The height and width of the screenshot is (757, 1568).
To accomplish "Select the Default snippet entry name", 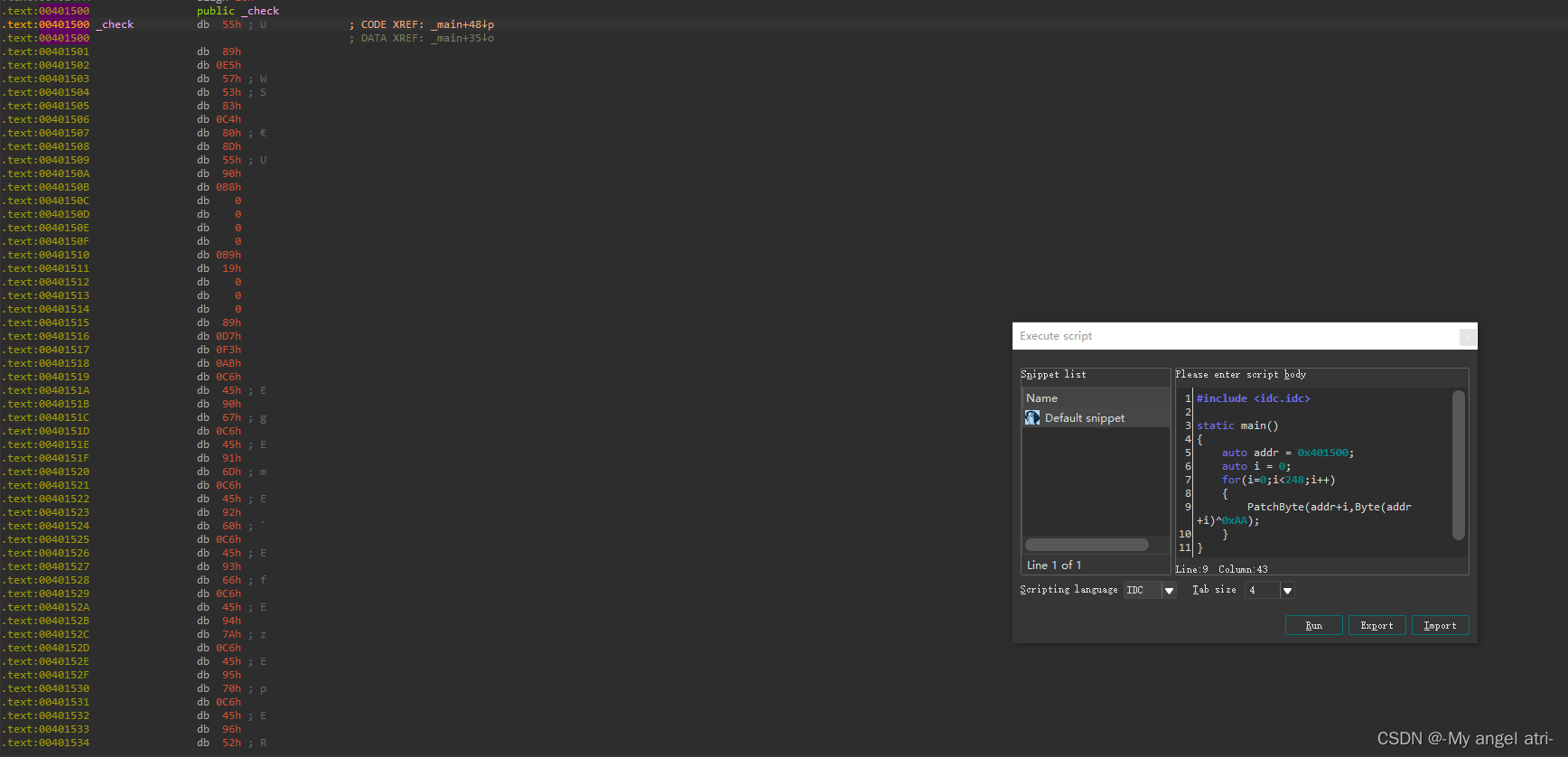I will (1085, 418).
